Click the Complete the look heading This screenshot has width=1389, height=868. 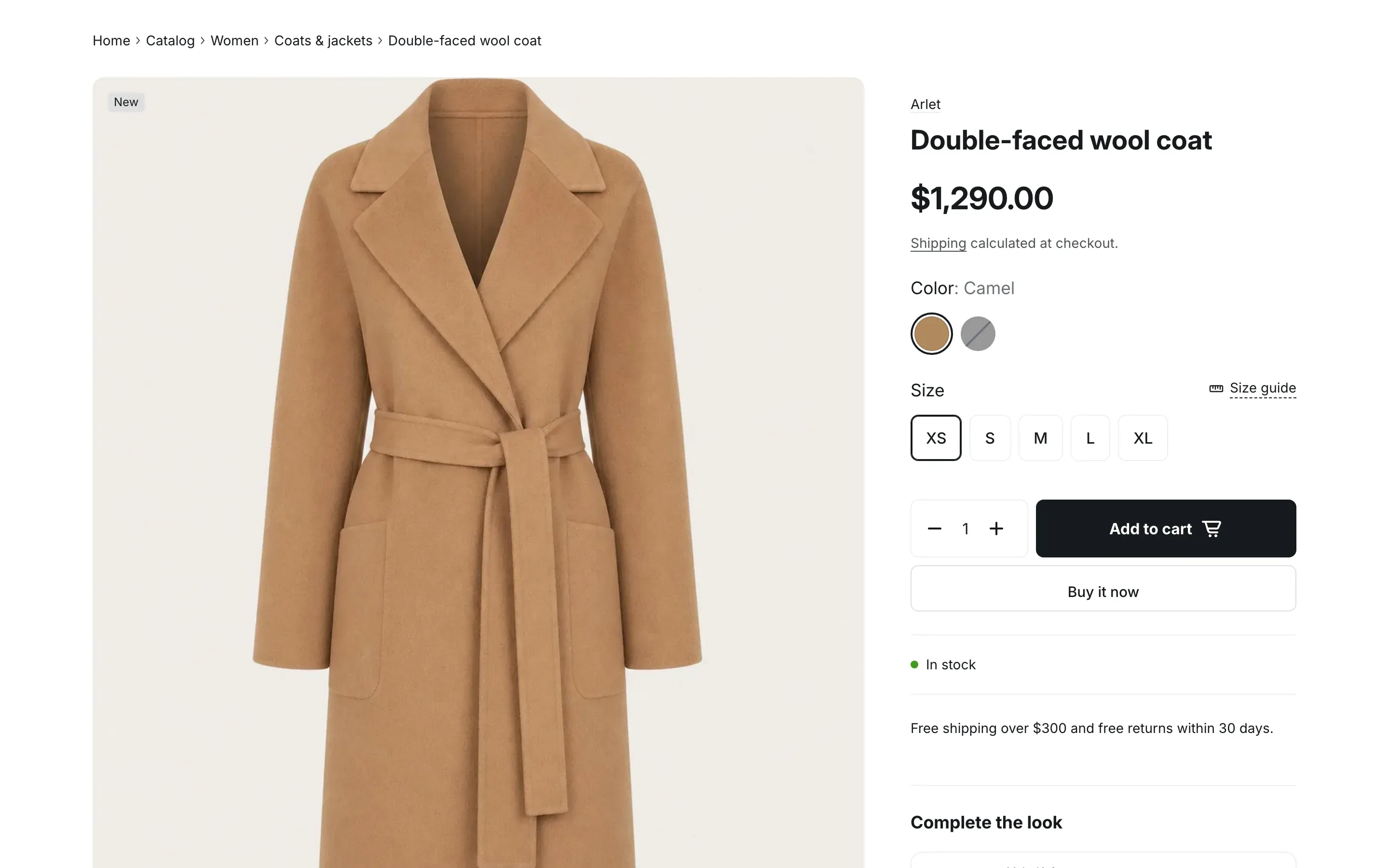click(986, 823)
